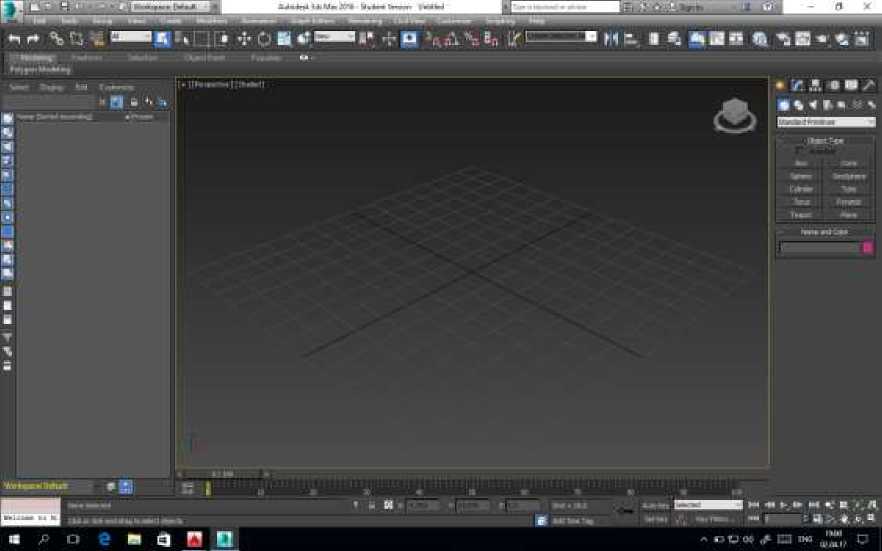
Task: Open the Standard Primitives dropdown
Action: click(x=826, y=122)
